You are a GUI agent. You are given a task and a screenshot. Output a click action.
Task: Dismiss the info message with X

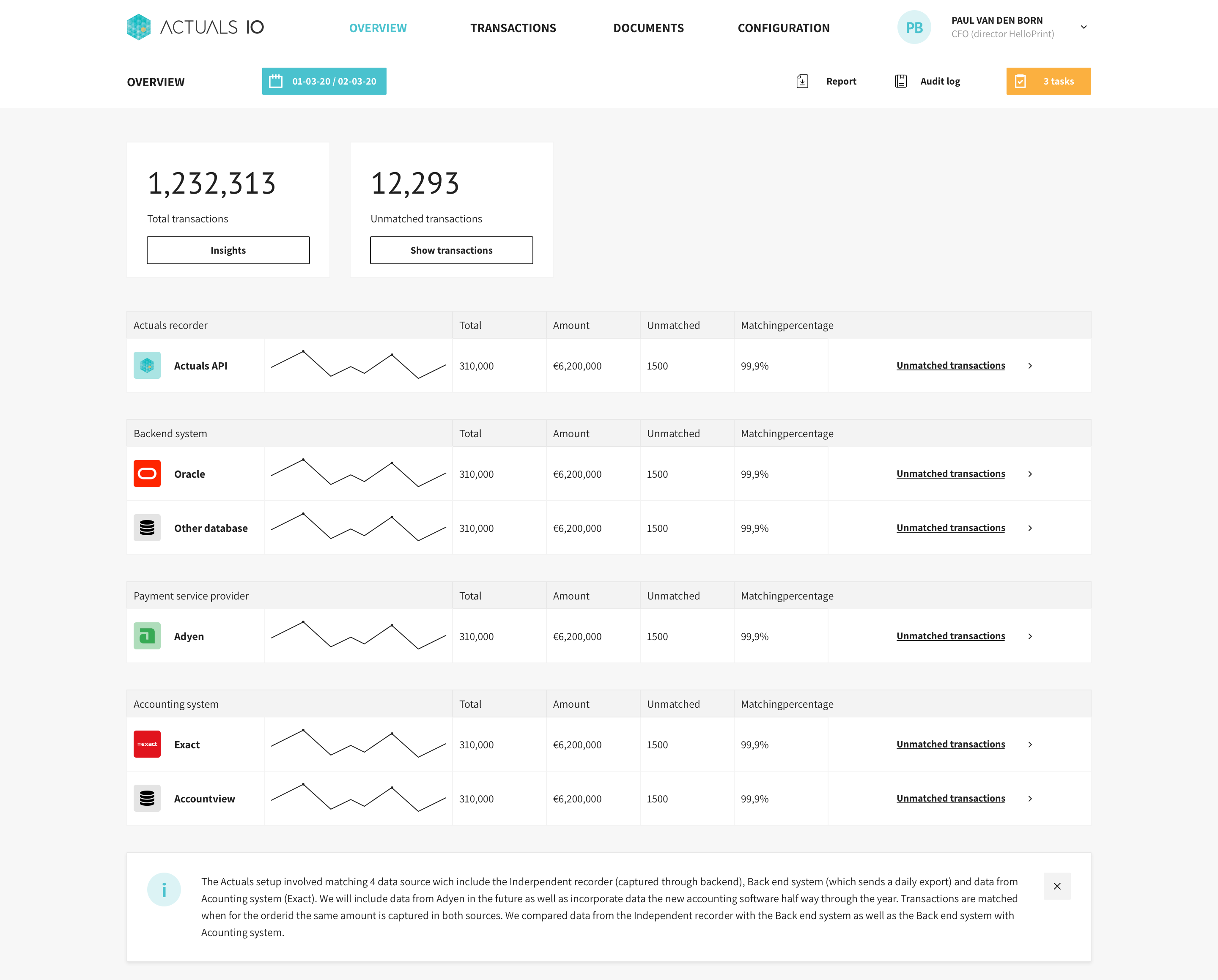click(1057, 886)
